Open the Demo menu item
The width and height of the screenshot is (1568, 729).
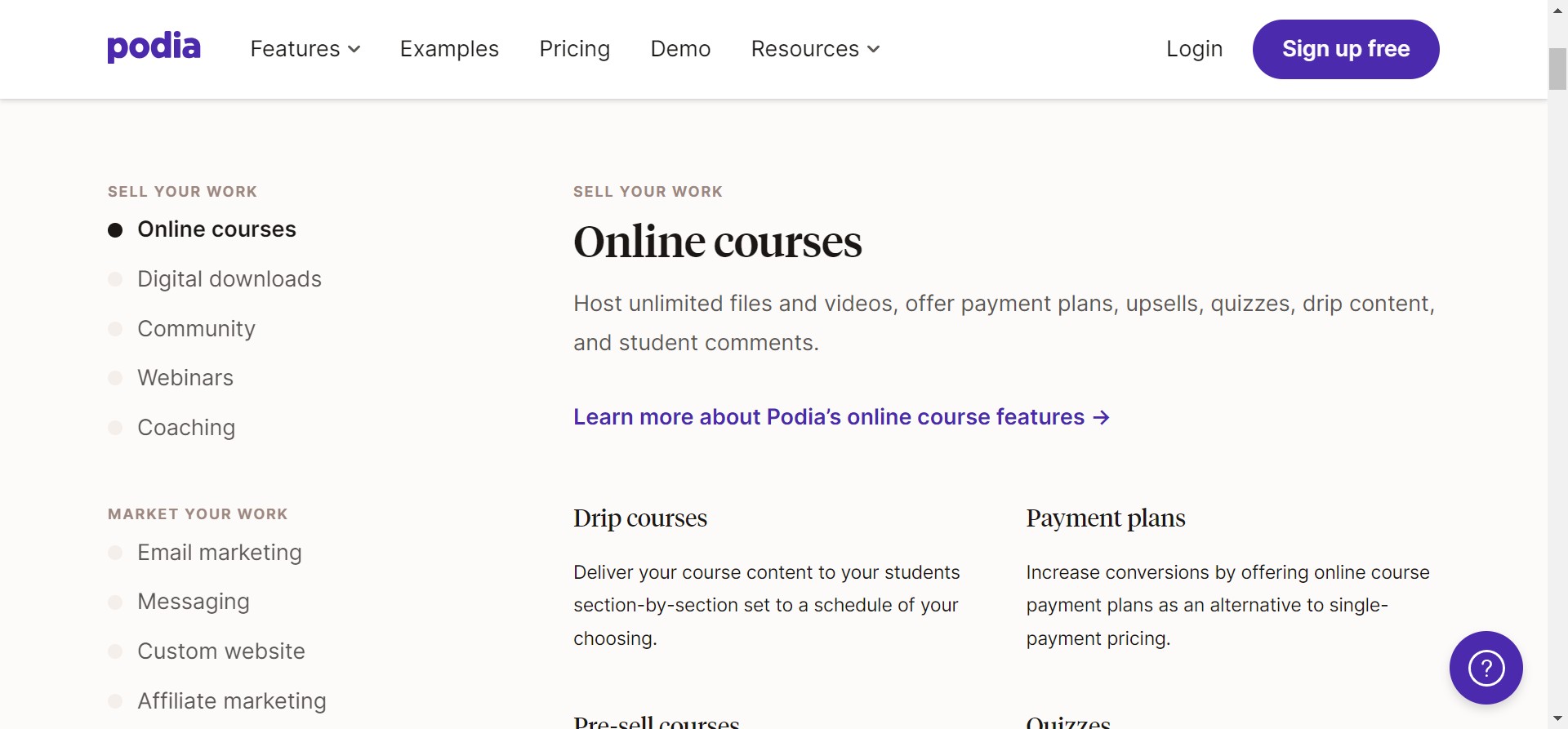[680, 49]
